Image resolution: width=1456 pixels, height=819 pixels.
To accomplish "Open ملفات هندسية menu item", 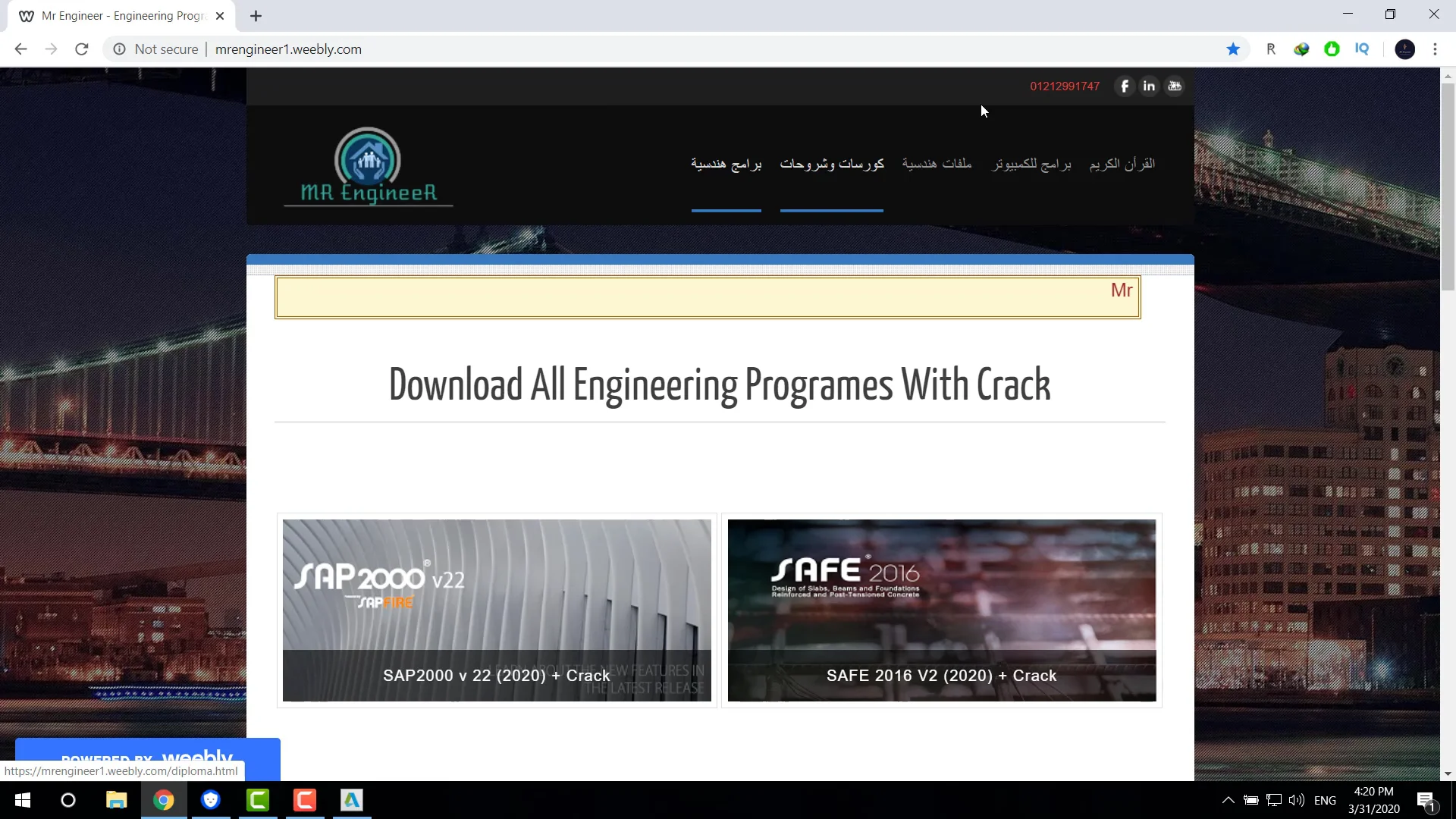I will (937, 164).
